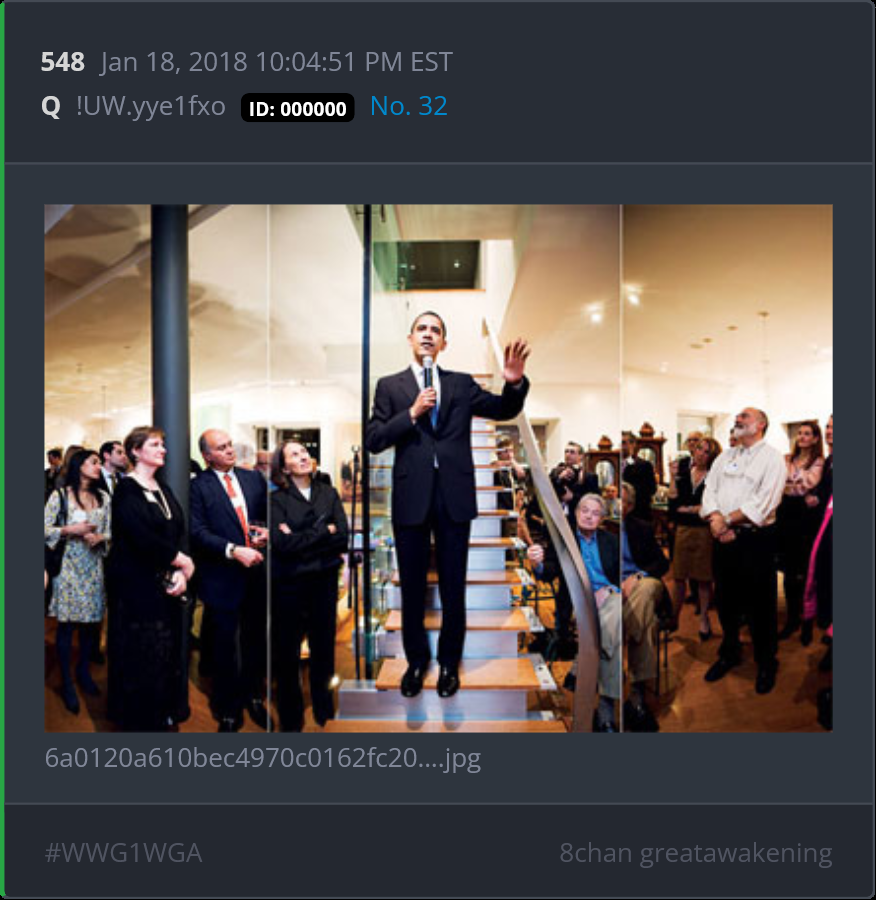
Task: Select post number 548
Action: tap(63, 62)
